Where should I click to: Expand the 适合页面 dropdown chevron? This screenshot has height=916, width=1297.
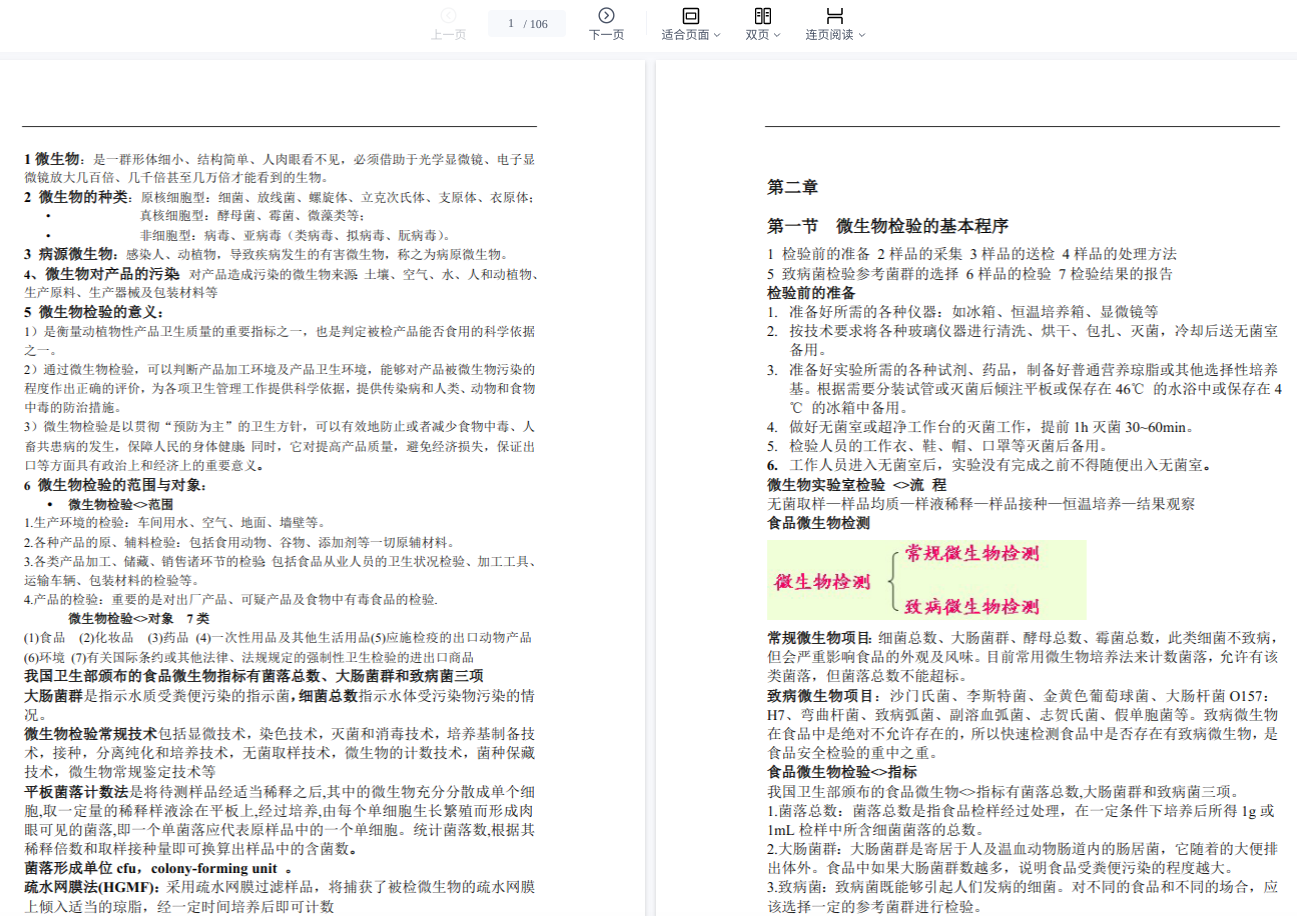[x=717, y=35]
